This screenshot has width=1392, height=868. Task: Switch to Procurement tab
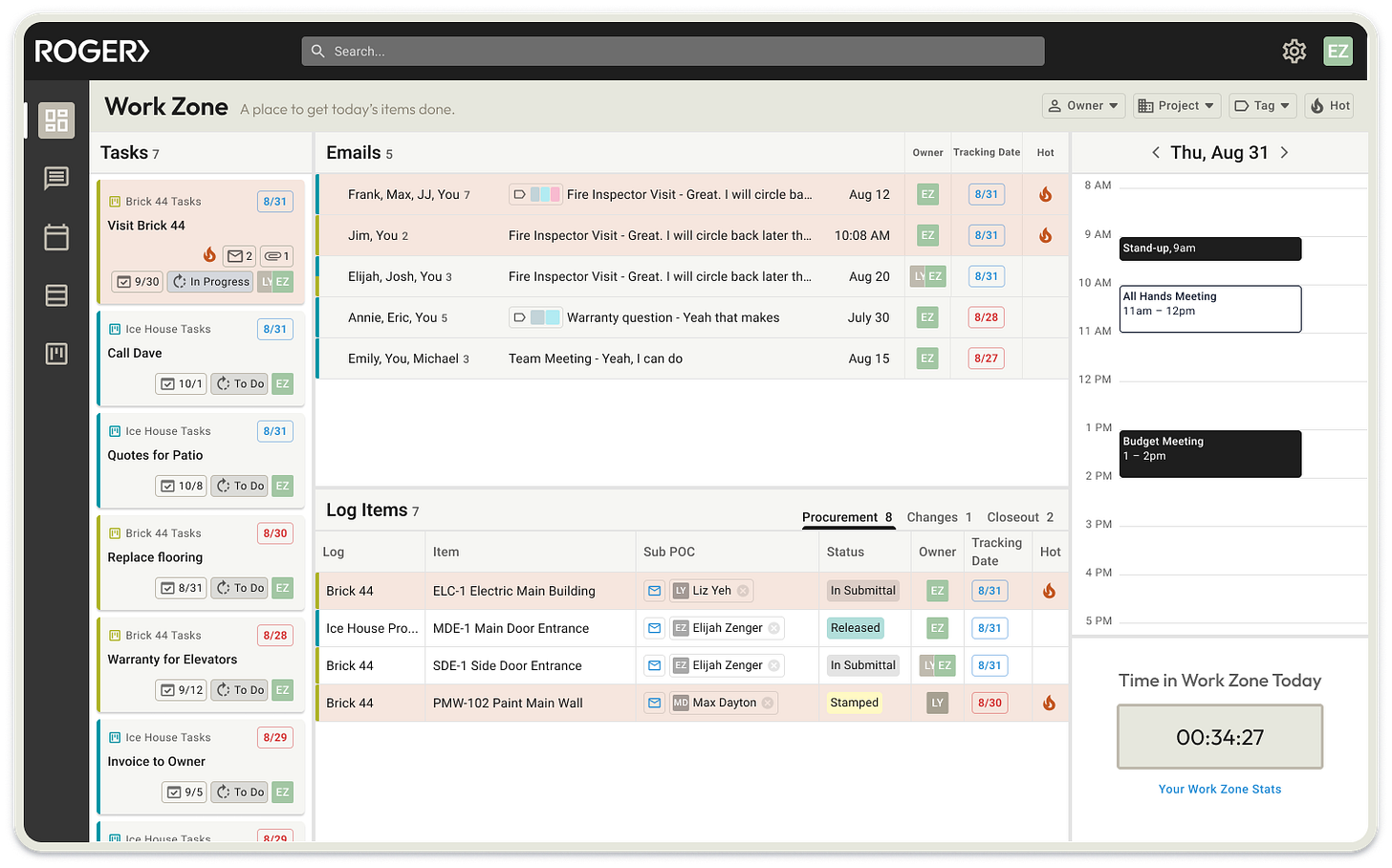[847, 517]
